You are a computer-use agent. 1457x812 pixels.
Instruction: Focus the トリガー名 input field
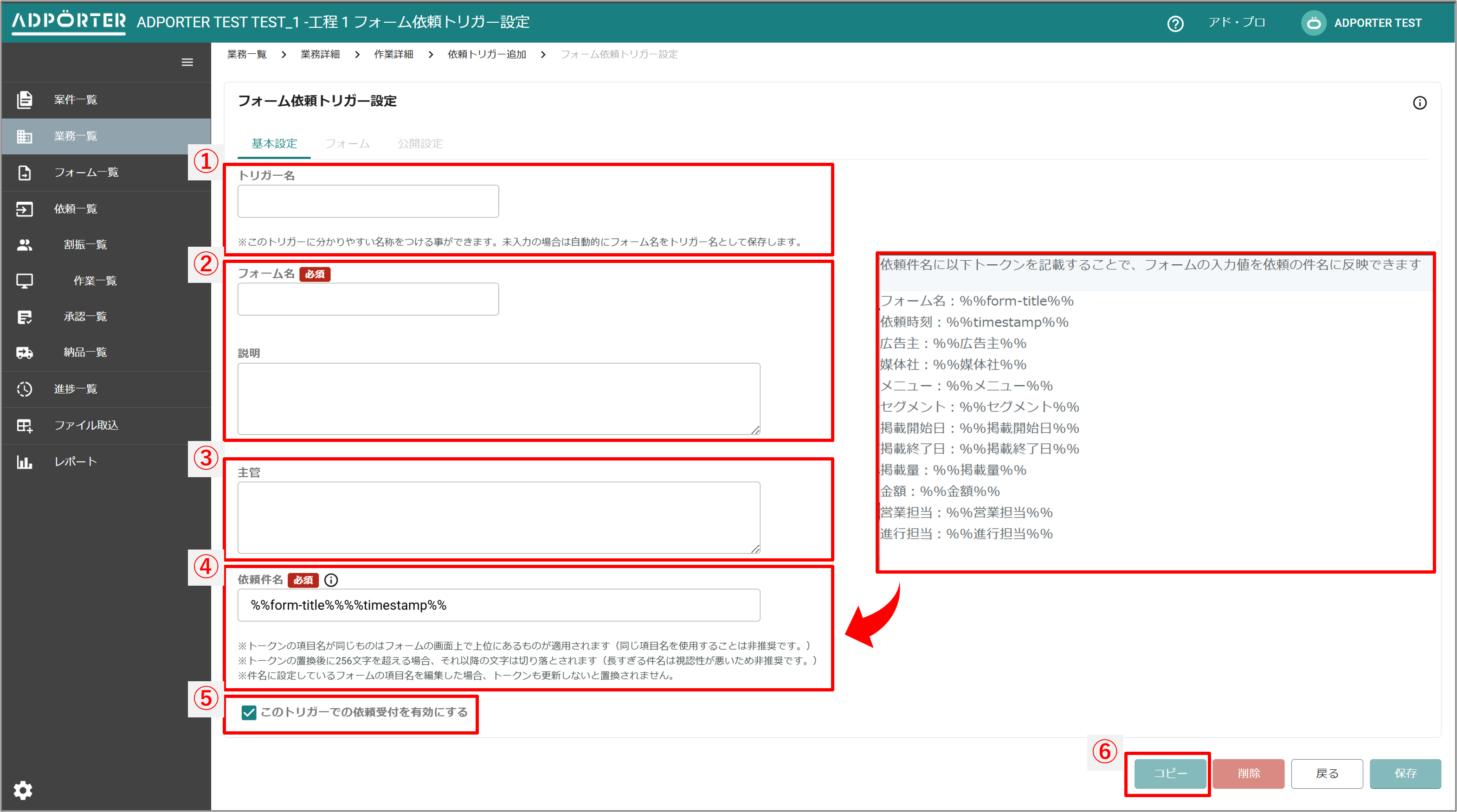368,201
